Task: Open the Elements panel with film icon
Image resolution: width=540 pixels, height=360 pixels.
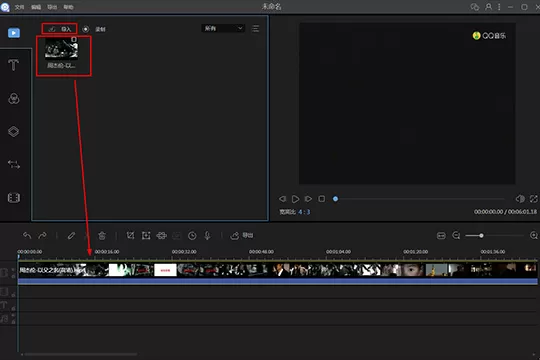Action: [x=13, y=198]
